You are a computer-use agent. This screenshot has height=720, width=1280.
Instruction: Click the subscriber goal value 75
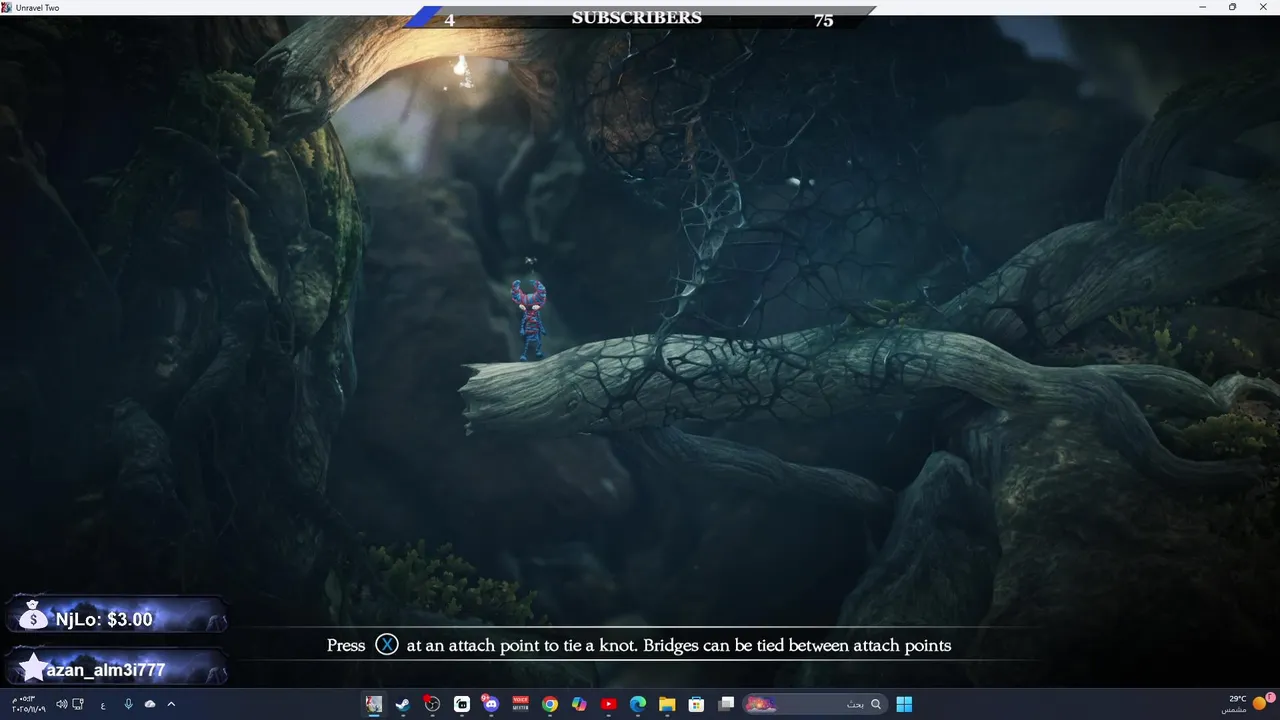pyautogui.click(x=823, y=20)
